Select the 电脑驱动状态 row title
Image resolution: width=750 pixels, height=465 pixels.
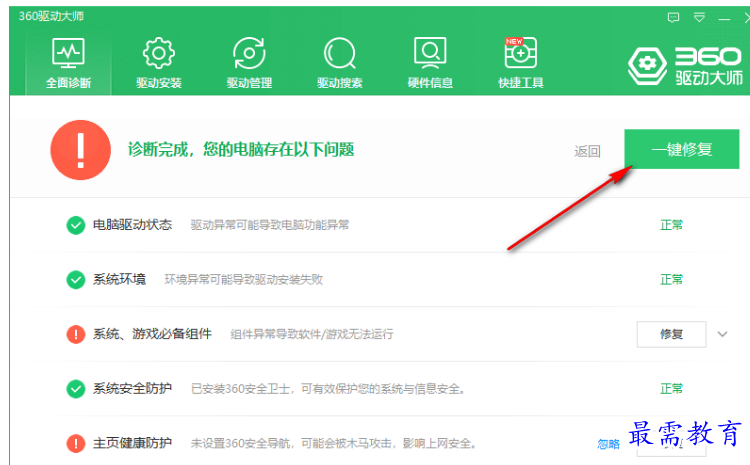(x=132, y=225)
